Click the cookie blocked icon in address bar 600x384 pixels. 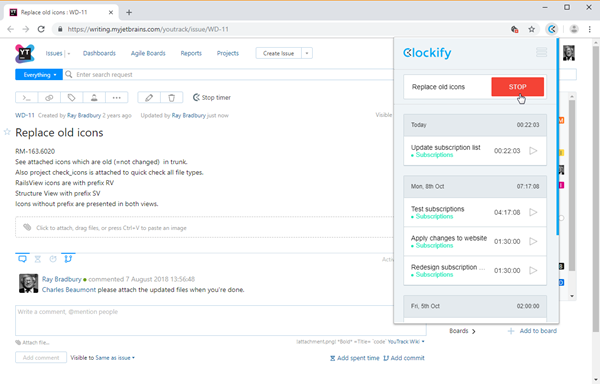(x=515, y=29)
